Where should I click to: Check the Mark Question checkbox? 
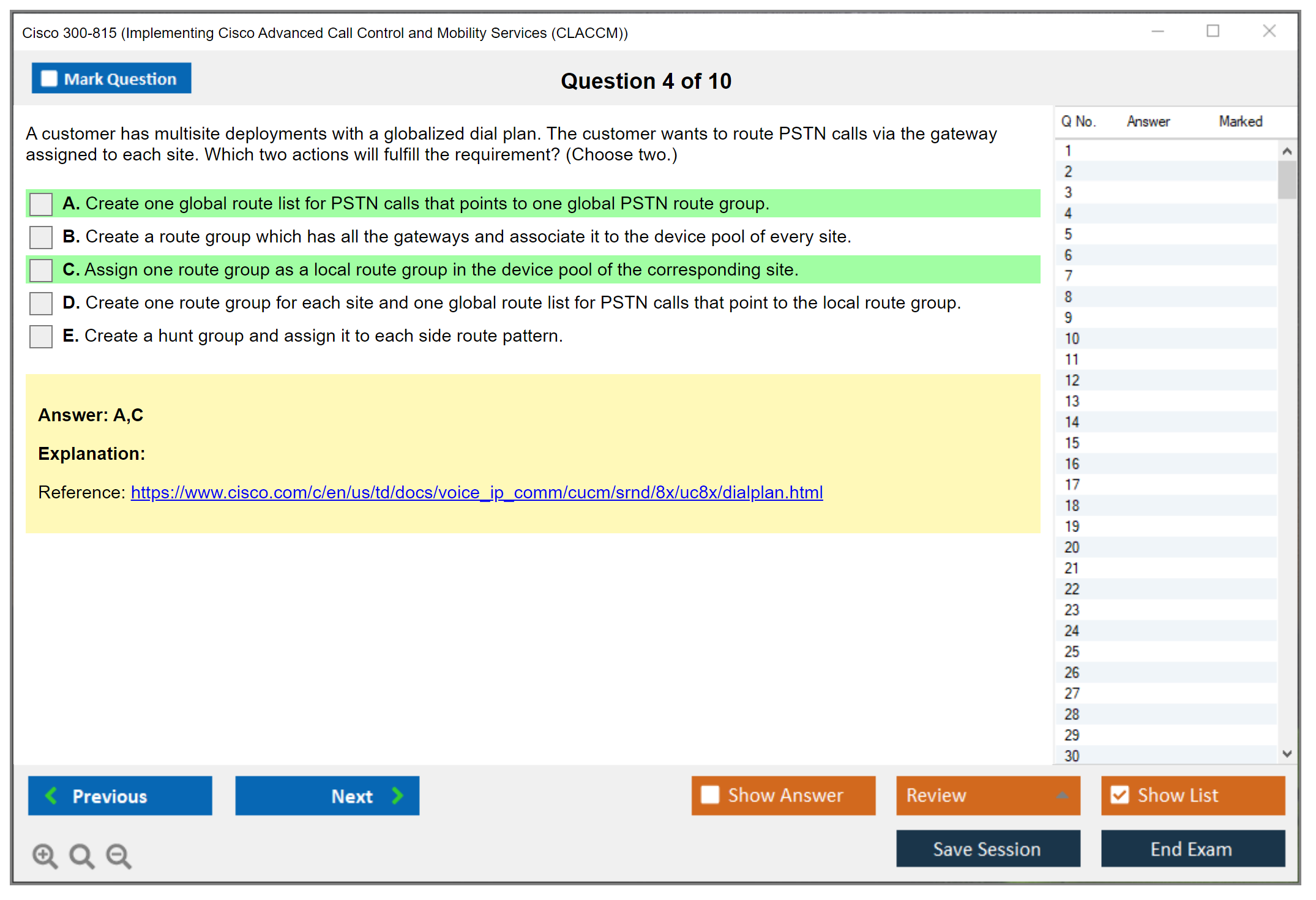[49, 79]
